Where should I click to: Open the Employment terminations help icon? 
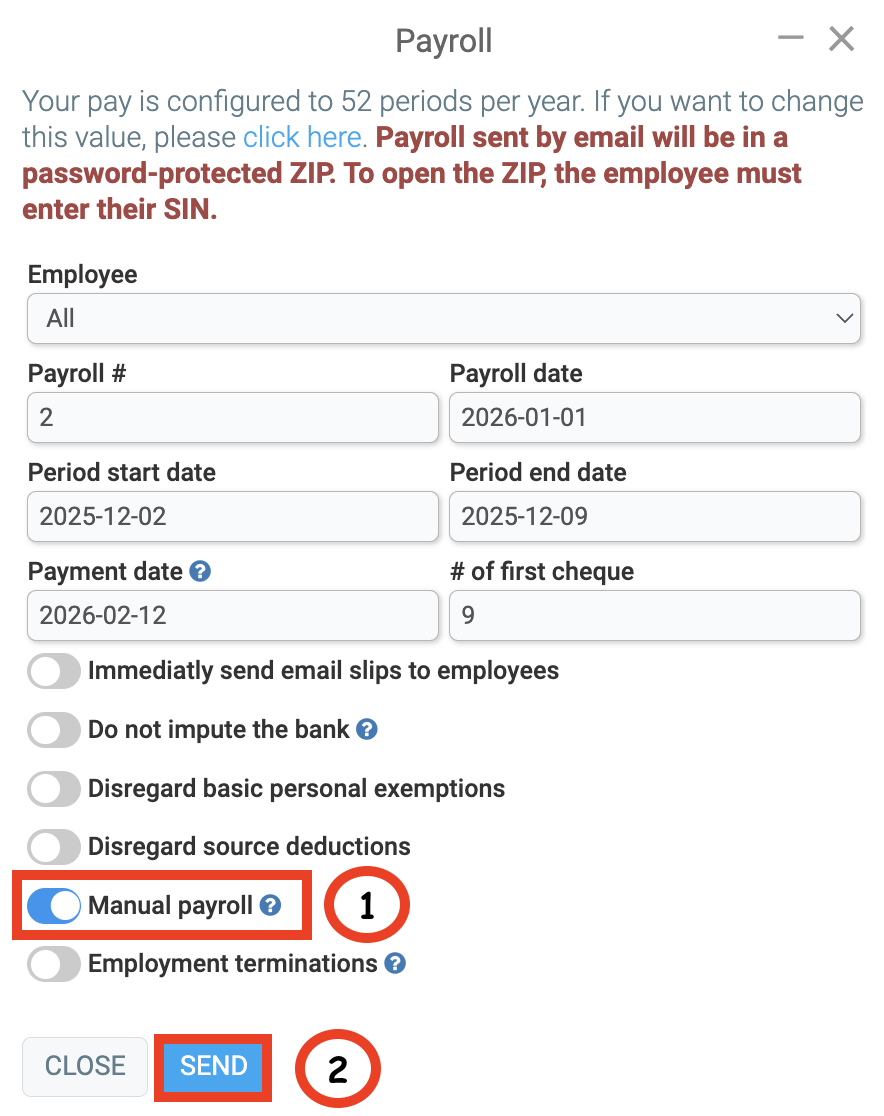394,964
